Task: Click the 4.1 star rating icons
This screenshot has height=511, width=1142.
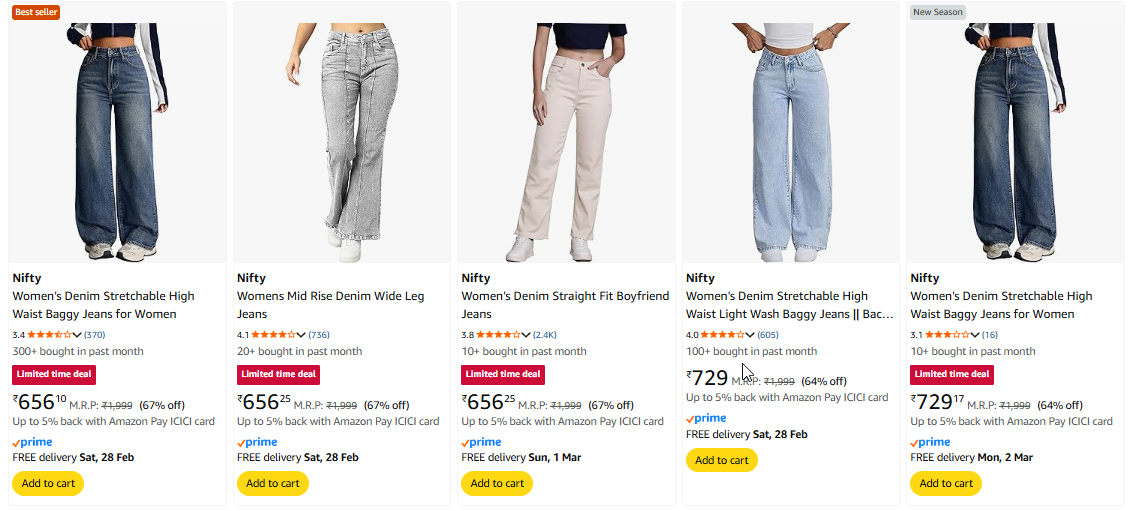Action: coord(273,334)
